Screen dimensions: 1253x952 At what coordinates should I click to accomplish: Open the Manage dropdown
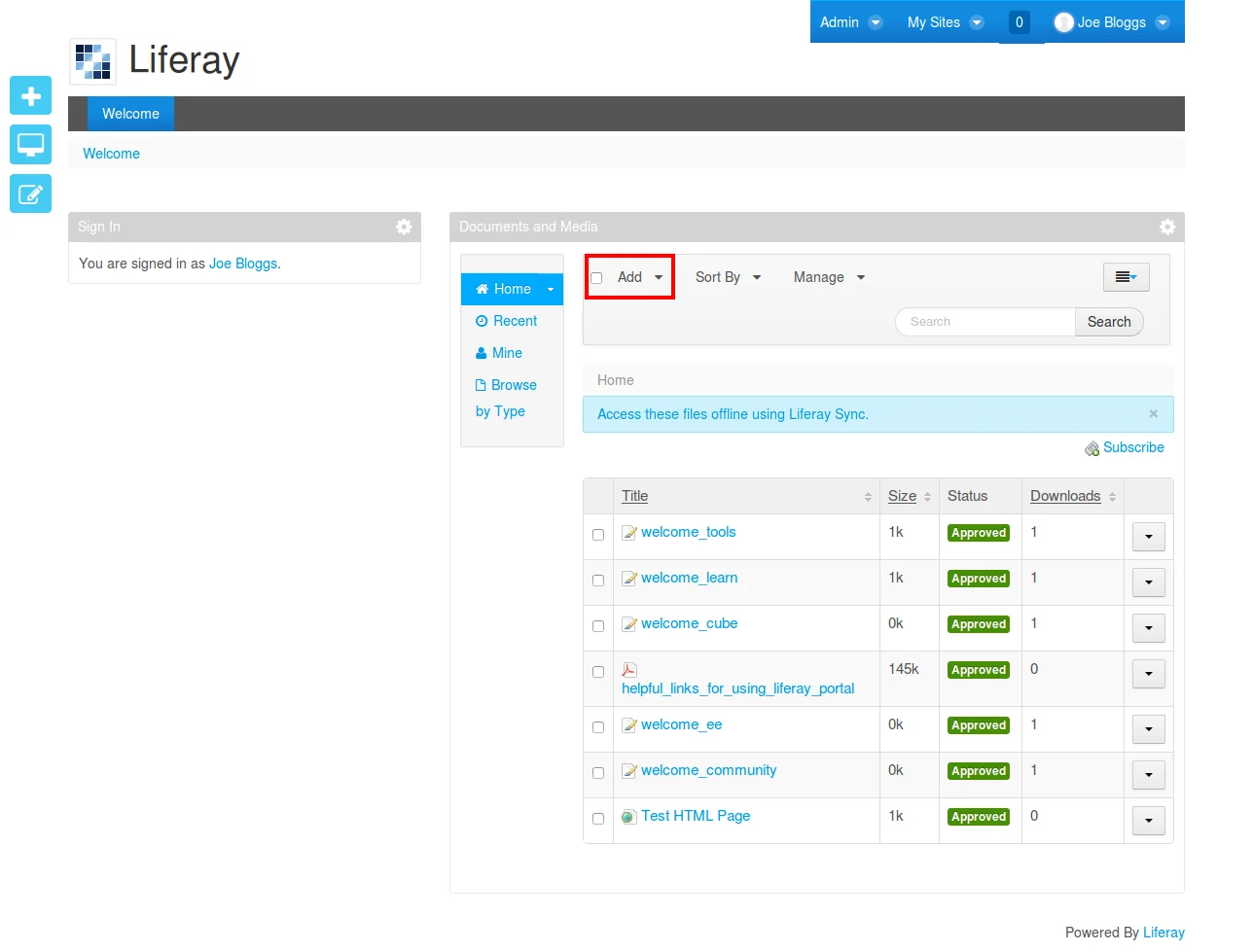pyautogui.click(x=829, y=277)
